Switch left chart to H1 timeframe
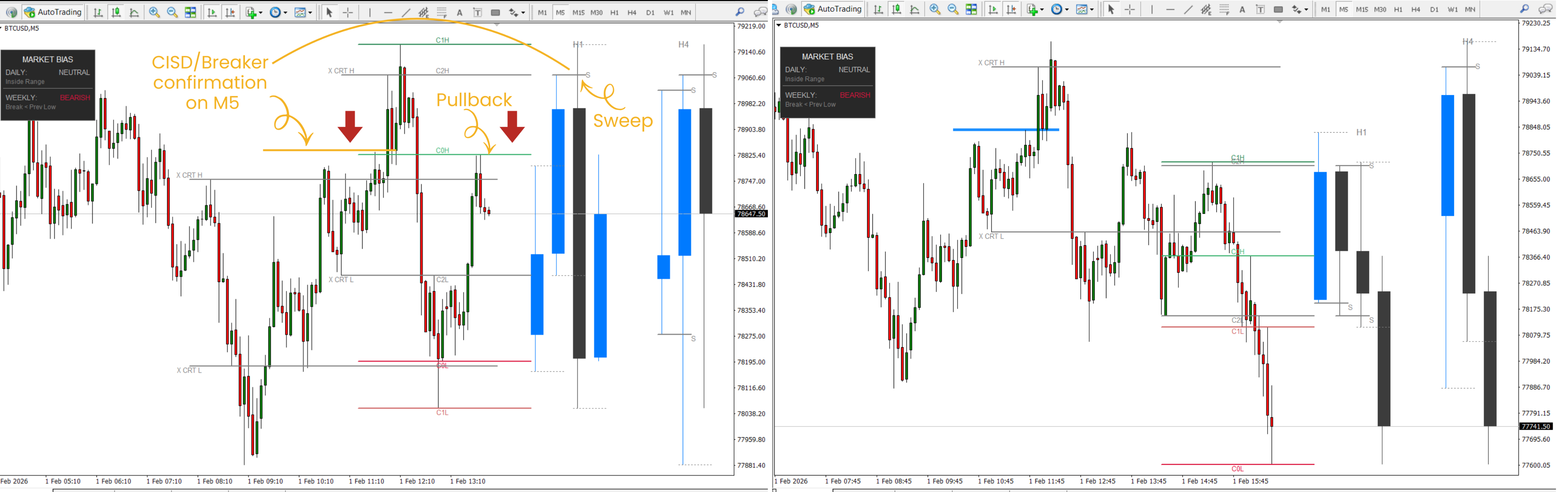This screenshot has height=492, width=1568. pos(614,12)
